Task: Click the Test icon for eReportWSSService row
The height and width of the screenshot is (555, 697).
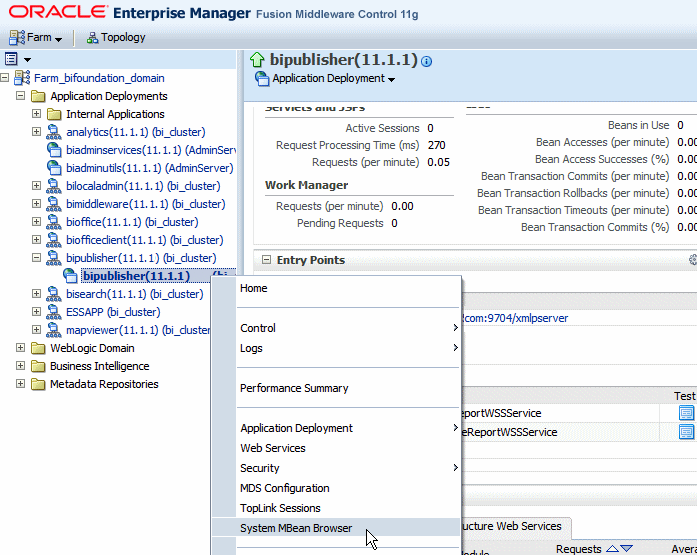Action: [686, 431]
